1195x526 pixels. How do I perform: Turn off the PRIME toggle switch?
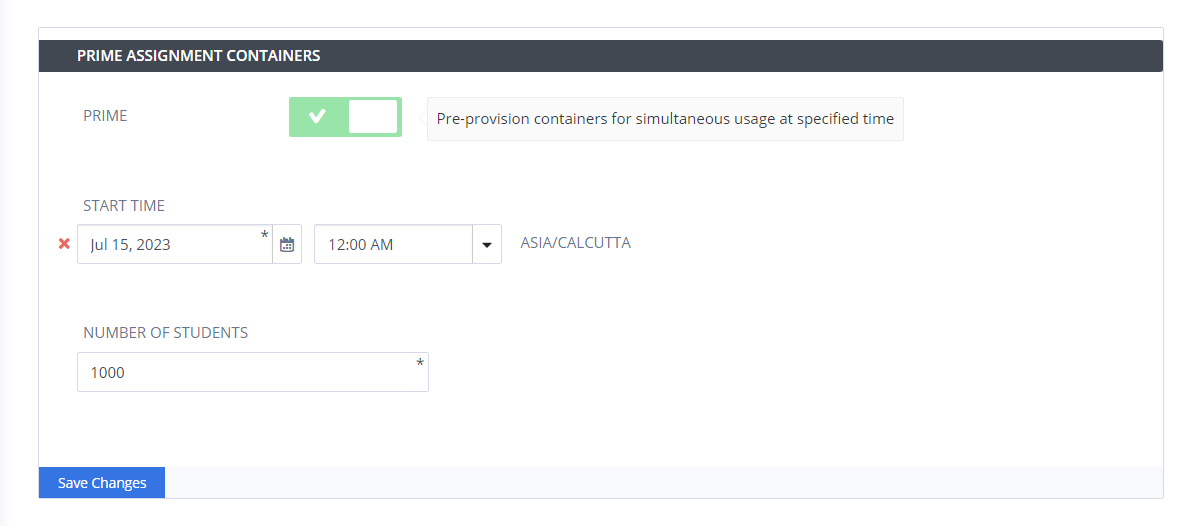(x=345, y=117)
